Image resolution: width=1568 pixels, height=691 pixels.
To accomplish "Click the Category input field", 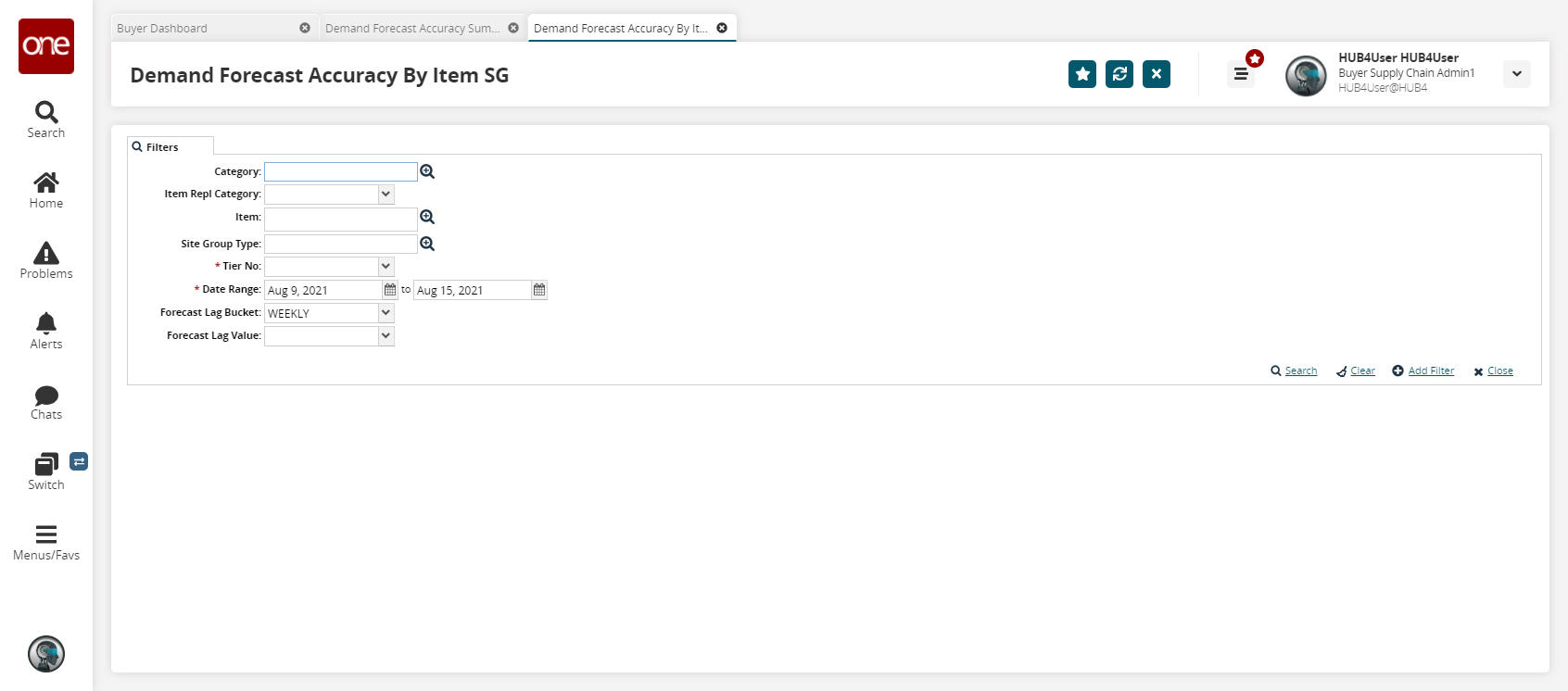I will pyautogui.click(x=341, y=171).
